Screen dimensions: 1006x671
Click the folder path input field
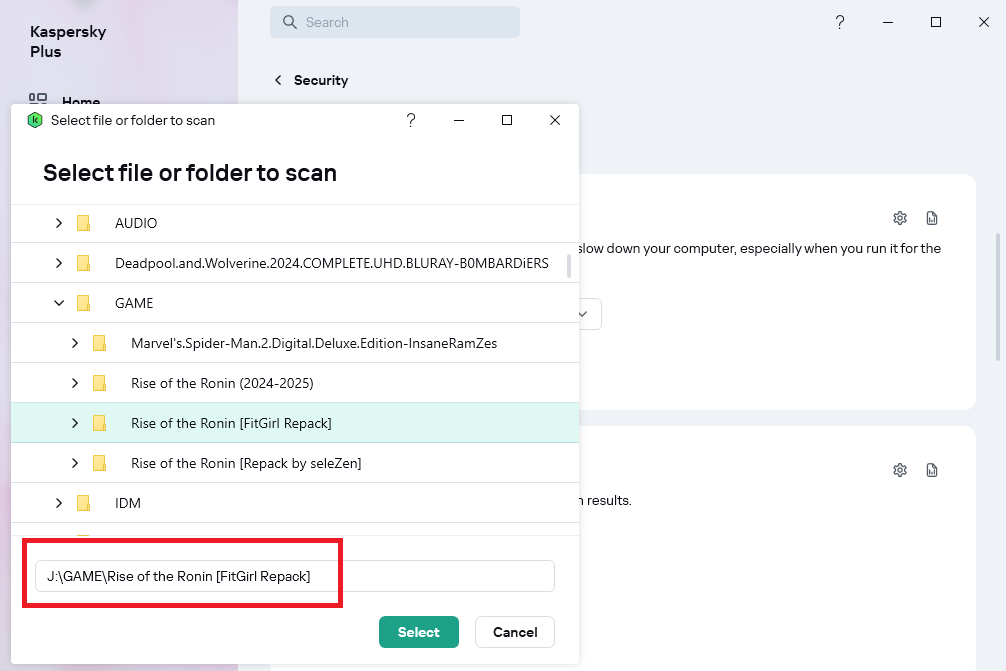[x=295, y=576]
